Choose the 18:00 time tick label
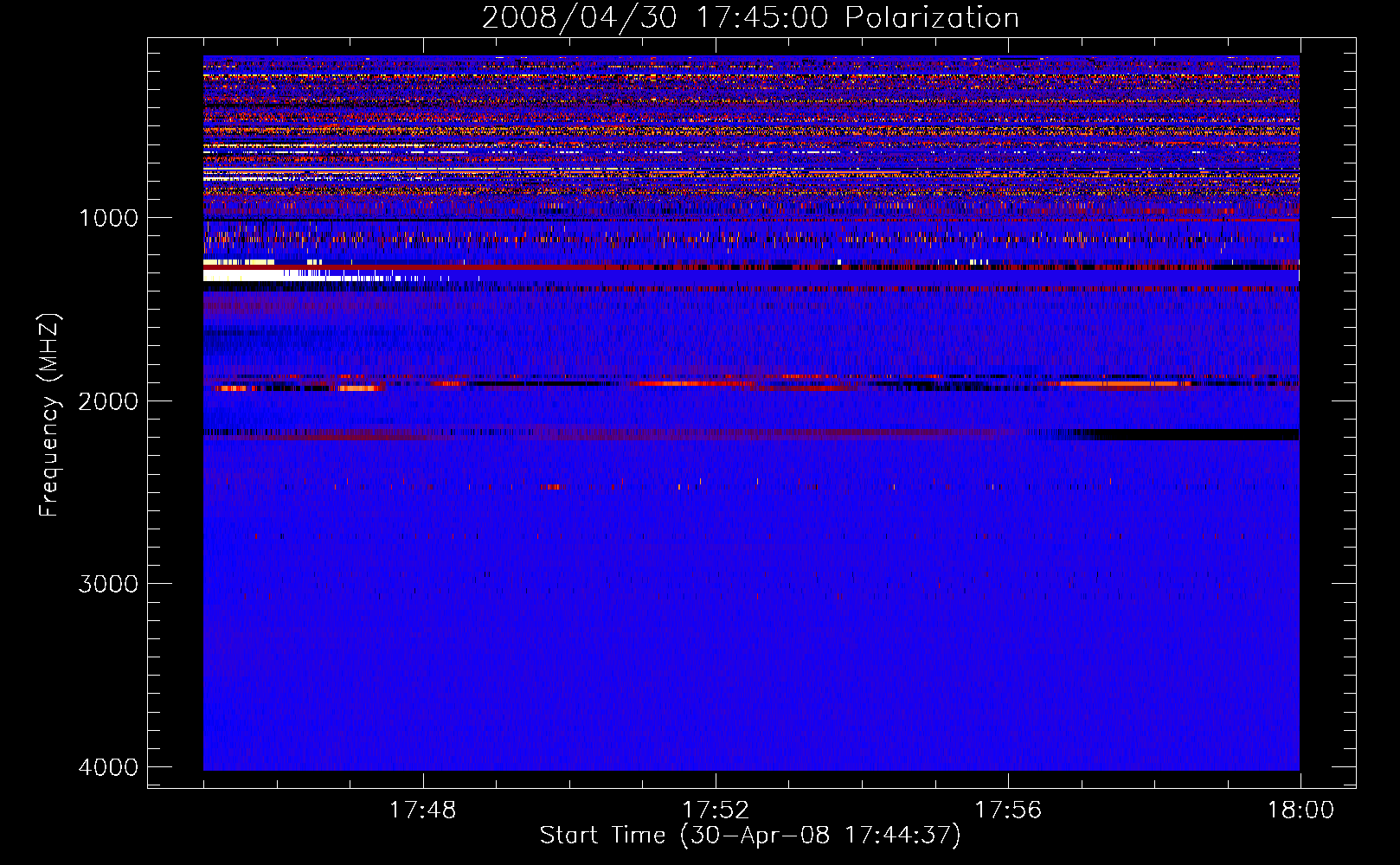This screenshot has height=865, width=1400. pos(1300,811)
